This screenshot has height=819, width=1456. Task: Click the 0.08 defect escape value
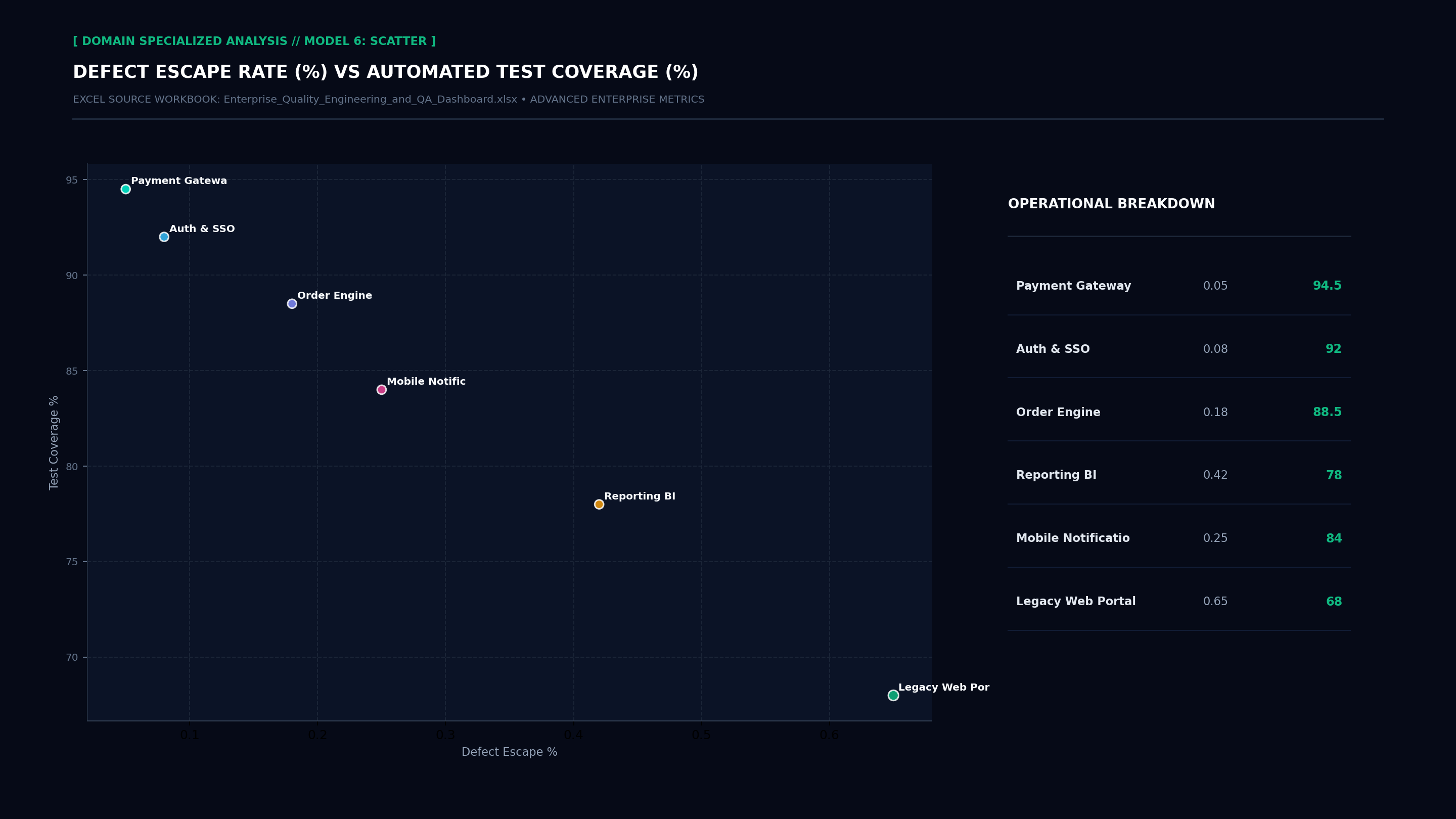coord(1215,349)
